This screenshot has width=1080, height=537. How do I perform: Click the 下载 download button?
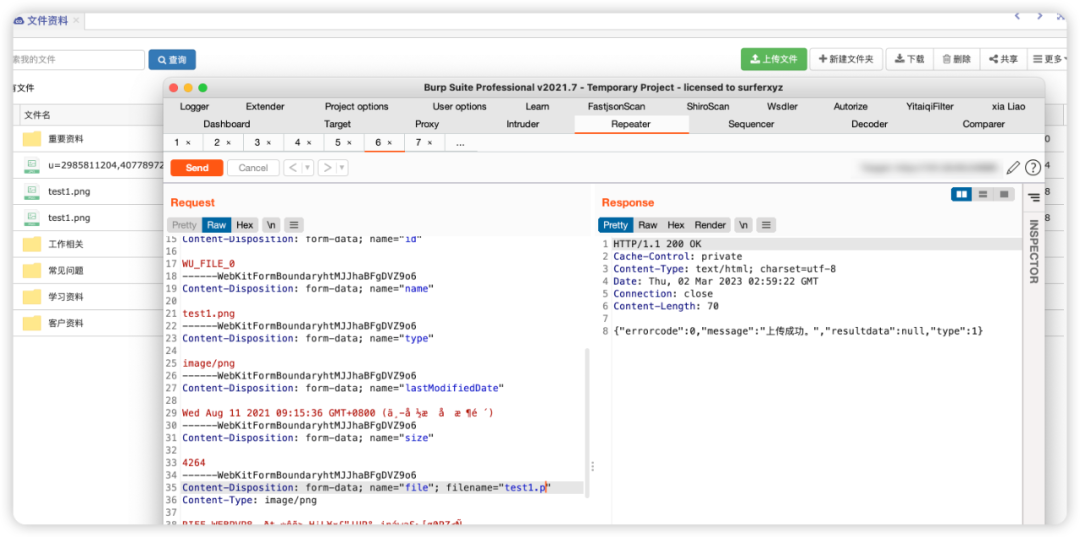coord(909,59)
